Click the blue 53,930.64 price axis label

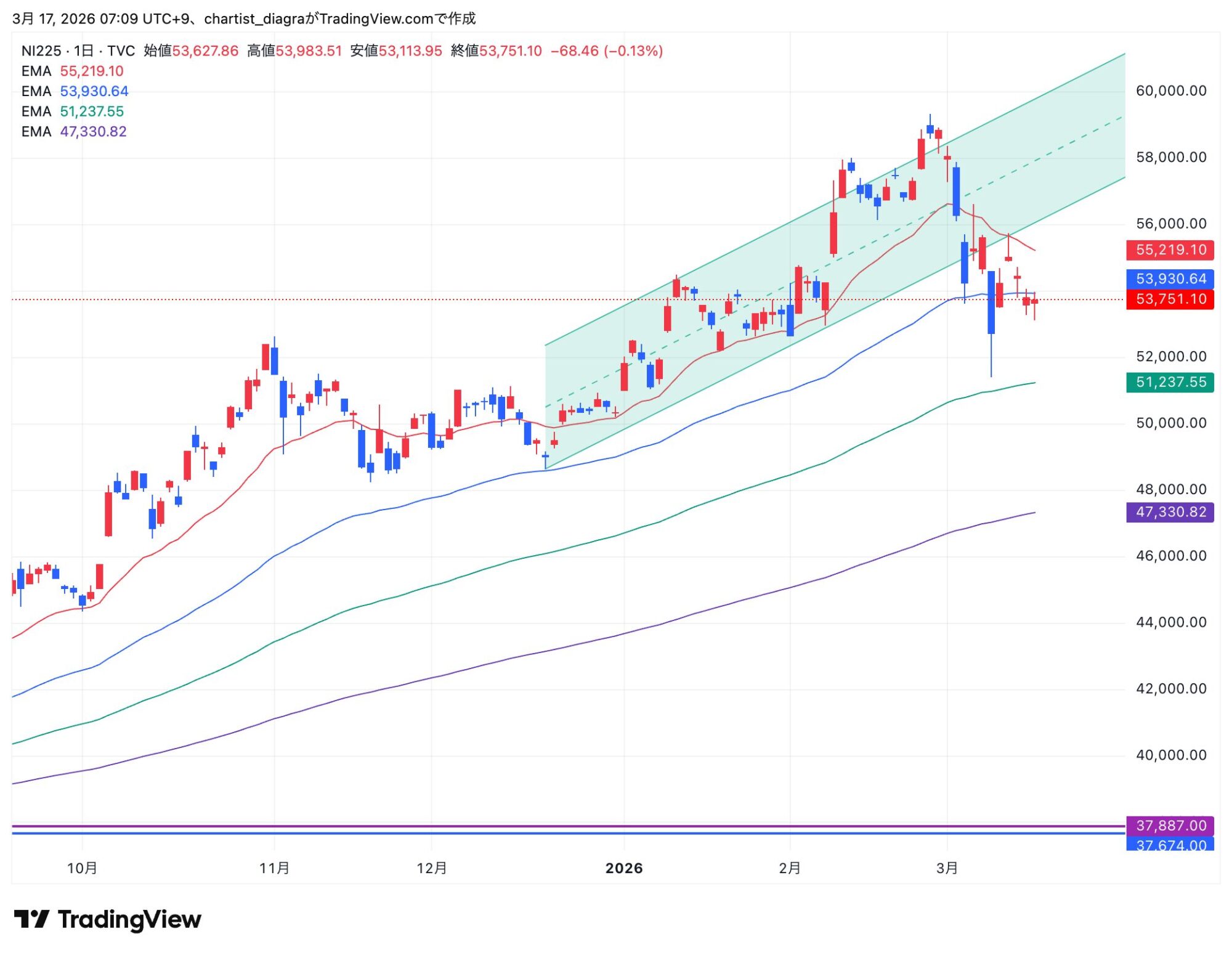click(x=1170, y=278)
